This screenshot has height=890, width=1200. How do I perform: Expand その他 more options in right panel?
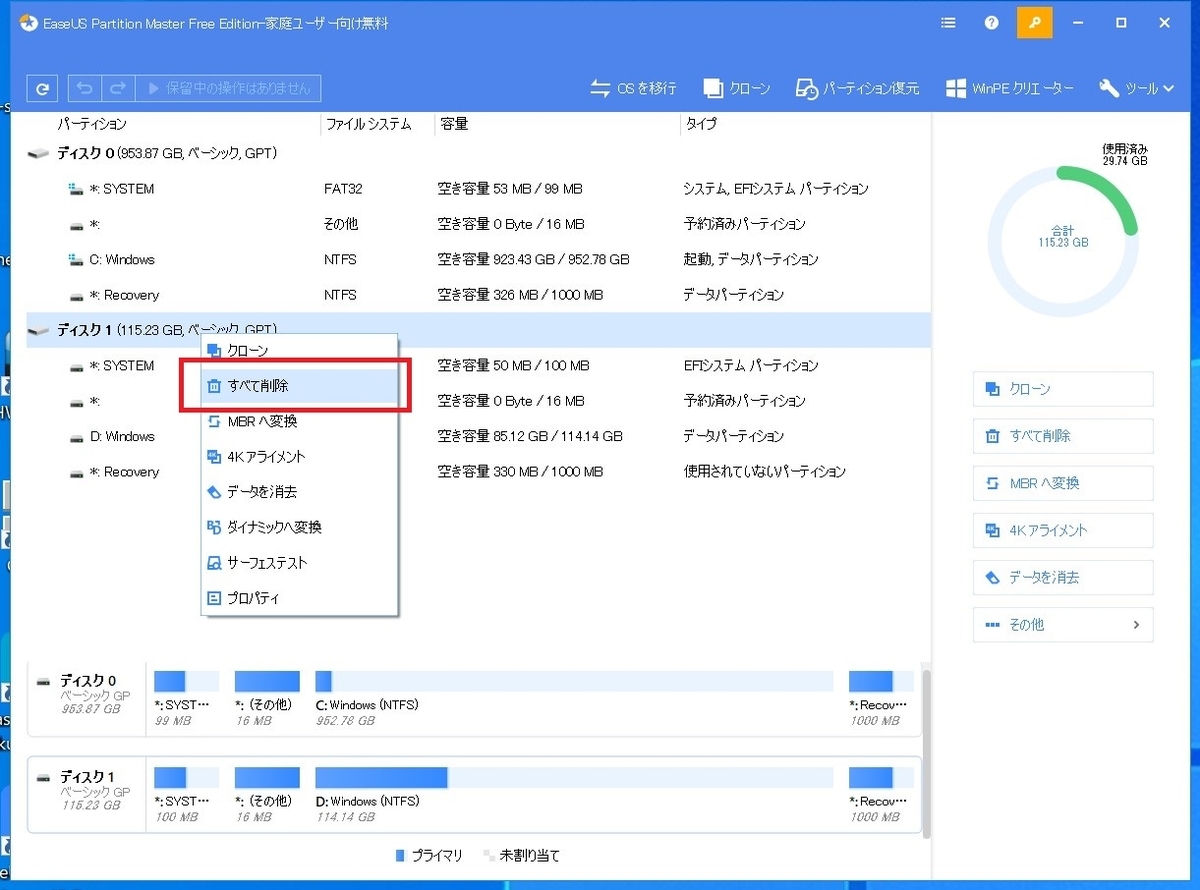coord(1063,624)
